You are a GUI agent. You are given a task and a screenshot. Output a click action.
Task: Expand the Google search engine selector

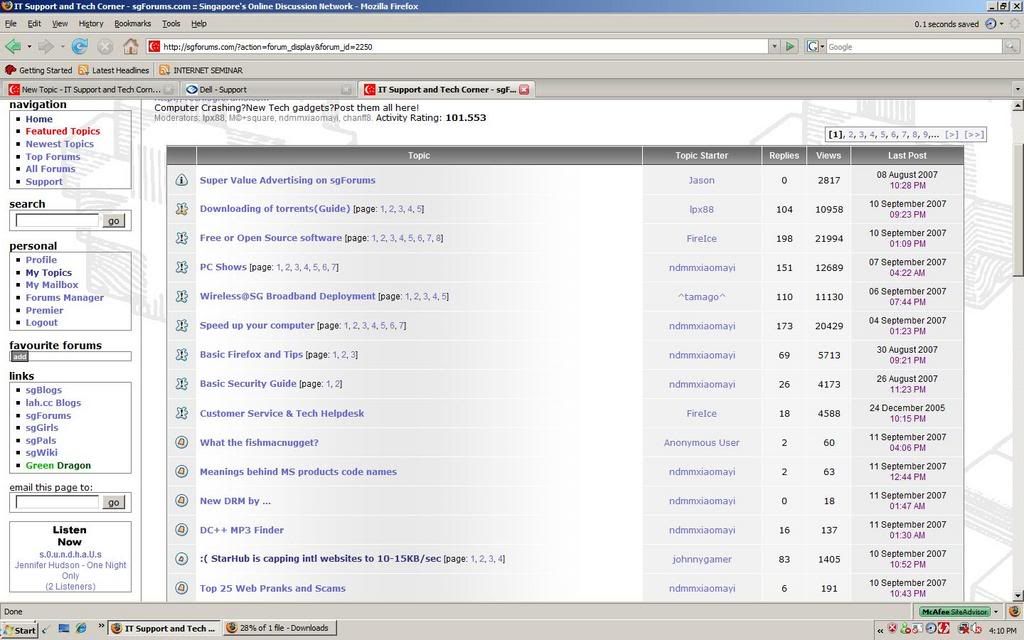point(815,46)
